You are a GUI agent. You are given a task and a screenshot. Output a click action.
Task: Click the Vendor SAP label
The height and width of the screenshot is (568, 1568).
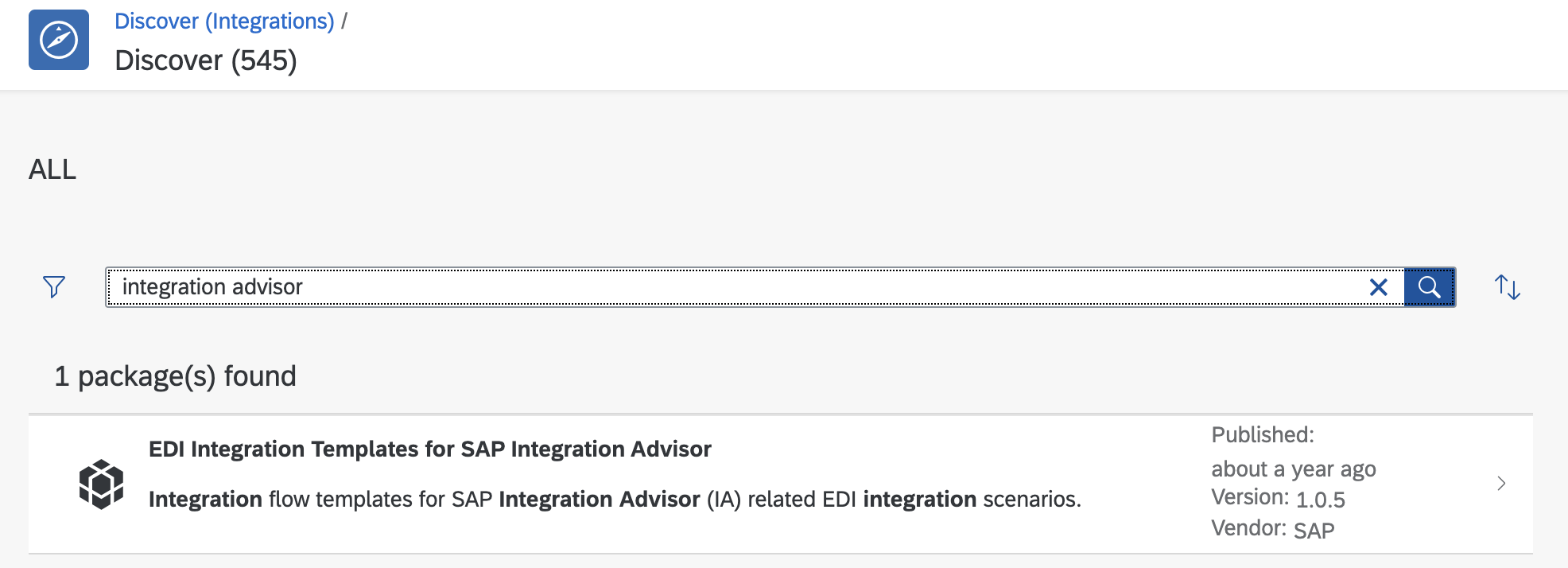tap(1272, 529)
